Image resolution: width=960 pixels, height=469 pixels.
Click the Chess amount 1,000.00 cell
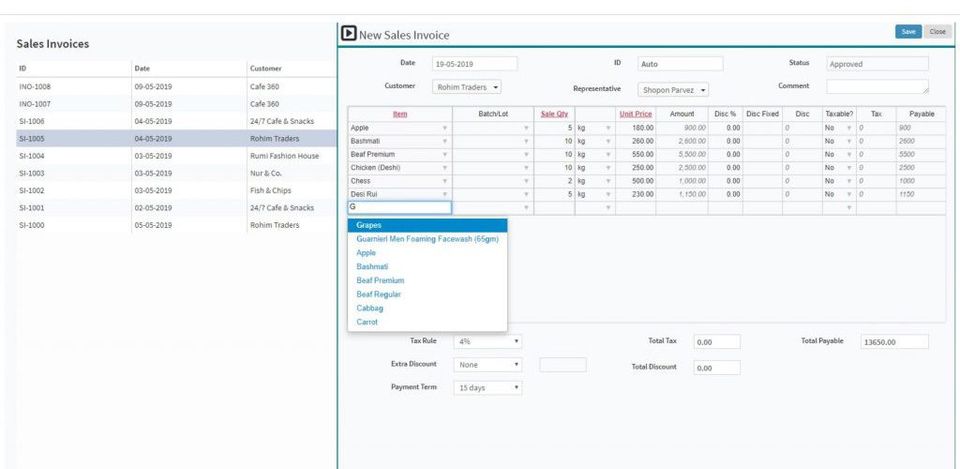coord(682,181)
